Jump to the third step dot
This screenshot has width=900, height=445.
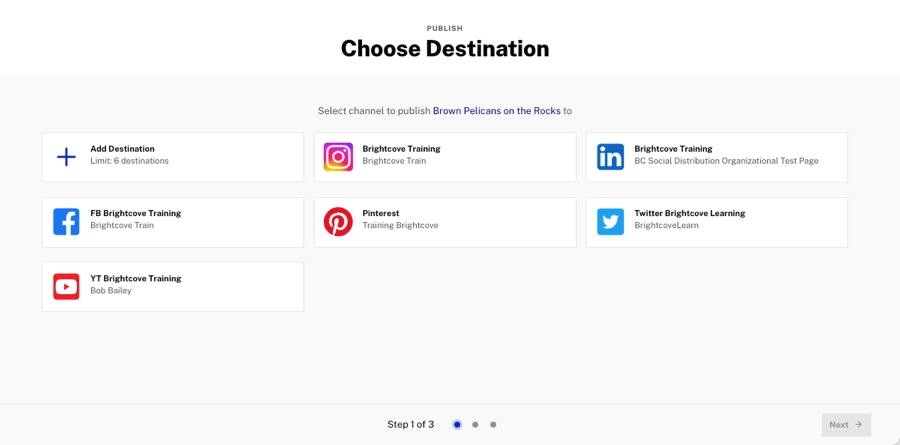click(493, 425)
